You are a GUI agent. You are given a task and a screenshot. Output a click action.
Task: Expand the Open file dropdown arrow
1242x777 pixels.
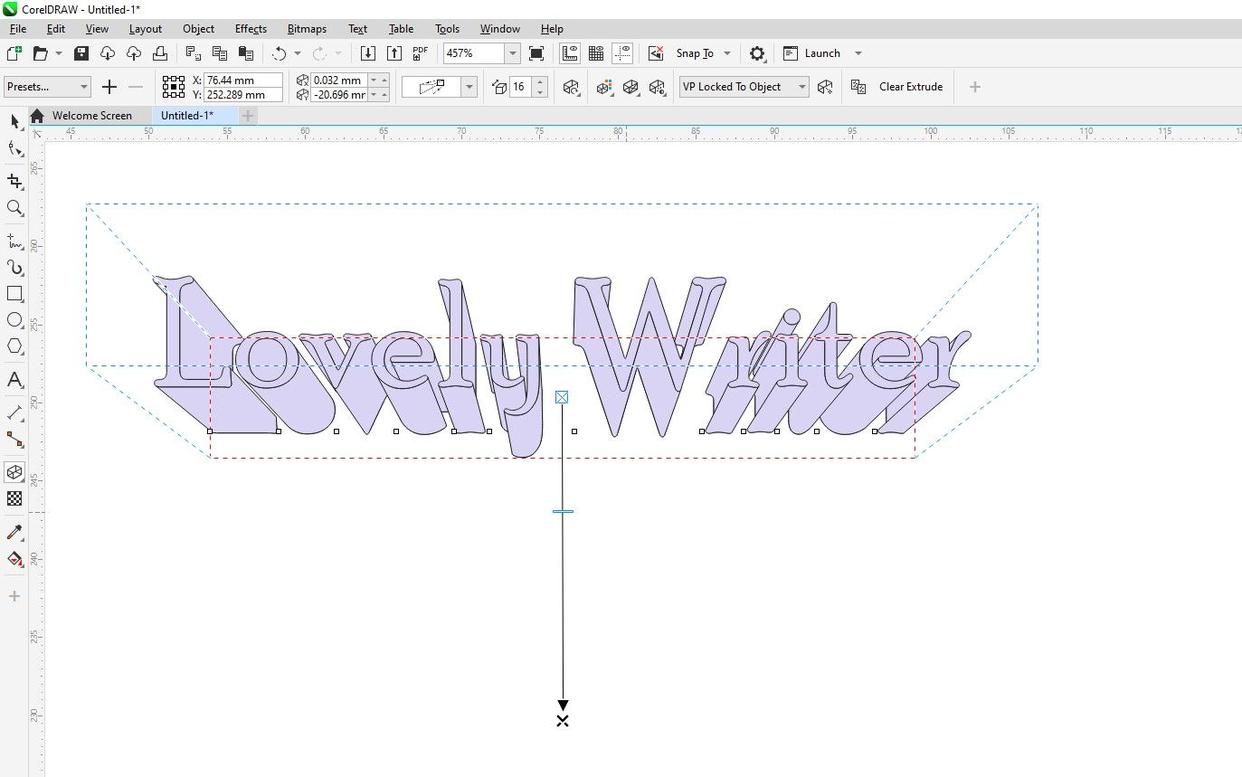coord(58,53)
